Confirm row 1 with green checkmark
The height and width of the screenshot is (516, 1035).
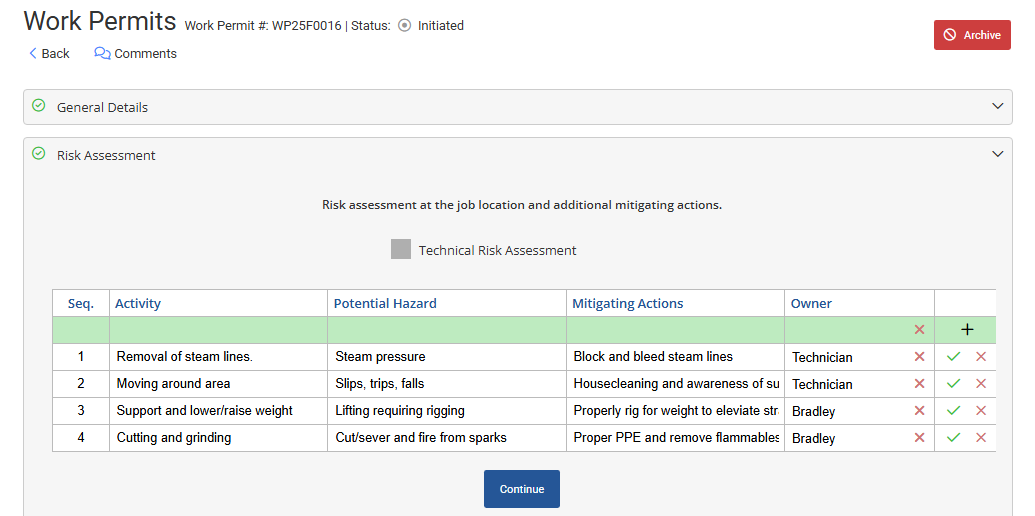tap(953, 357)
